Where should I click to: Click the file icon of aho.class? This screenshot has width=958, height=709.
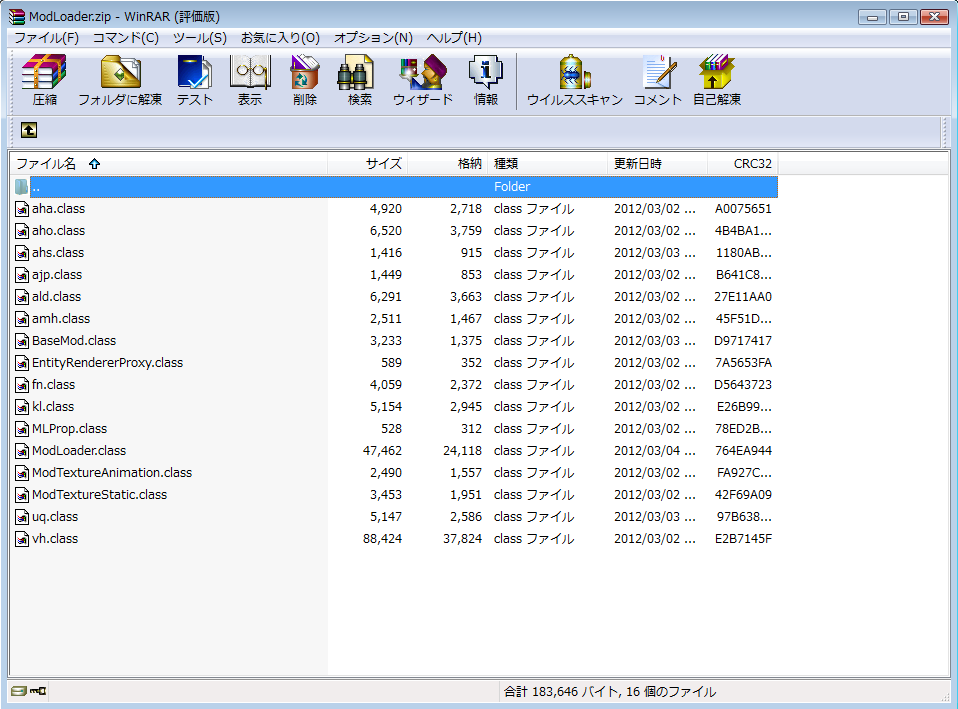[22, 231]
